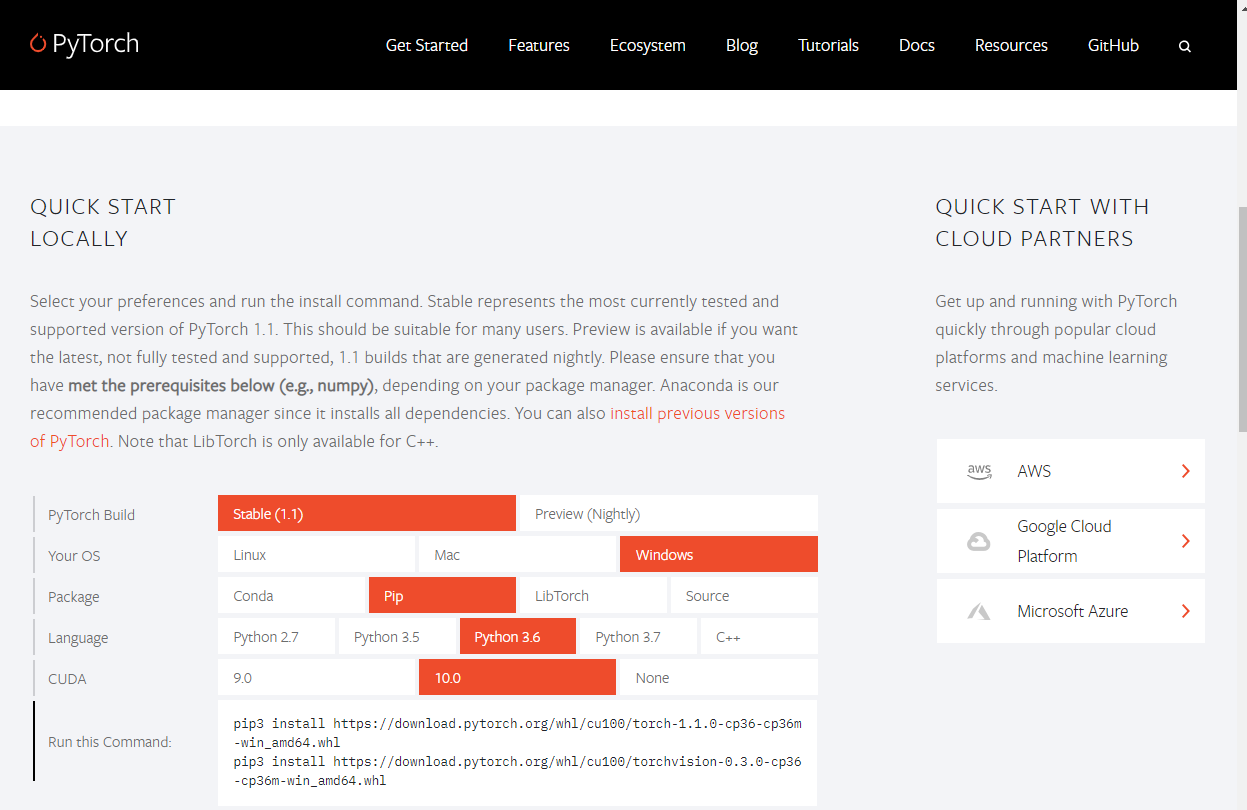Image resolution: width=1247 pixels, height=810 pixels.
Task: Follow the install previous versions link
Action: tap(697, 413)
